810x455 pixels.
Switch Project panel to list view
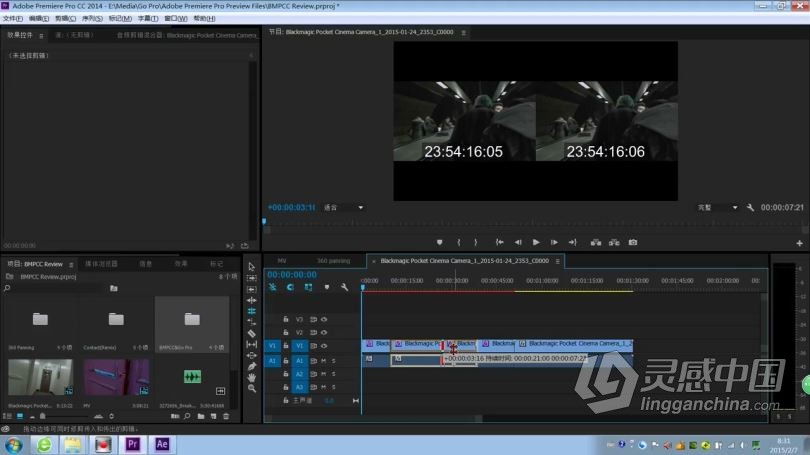7,416
